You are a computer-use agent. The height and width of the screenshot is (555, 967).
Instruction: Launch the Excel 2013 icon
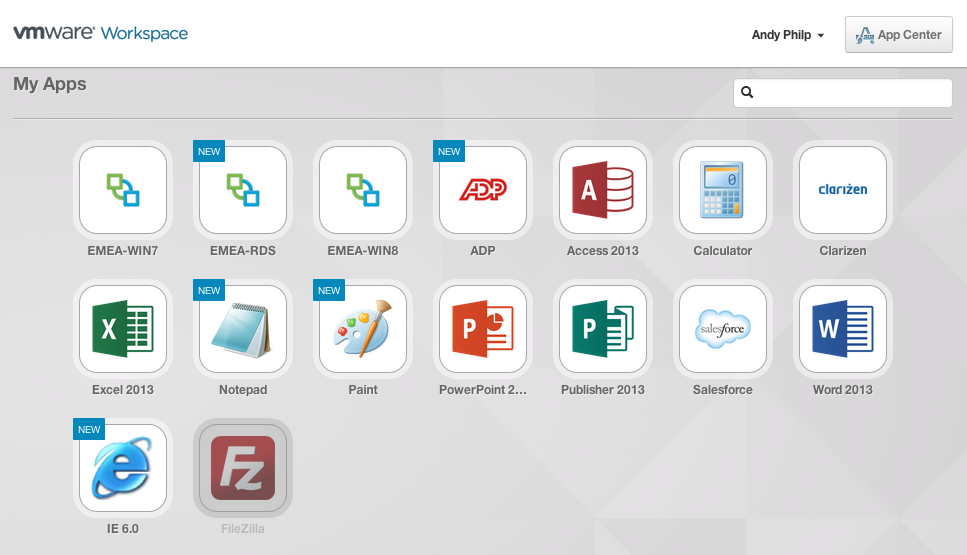point(123,329)
